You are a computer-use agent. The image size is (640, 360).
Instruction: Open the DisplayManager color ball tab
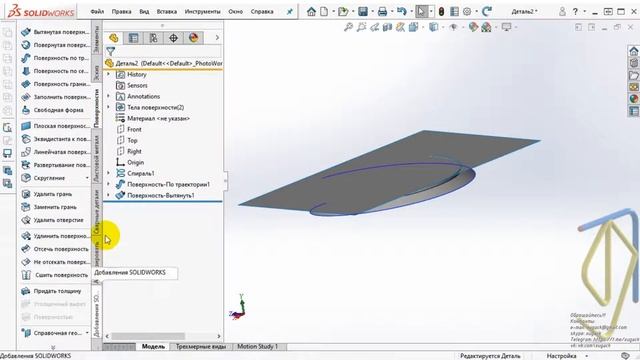(x=193, y=38)
